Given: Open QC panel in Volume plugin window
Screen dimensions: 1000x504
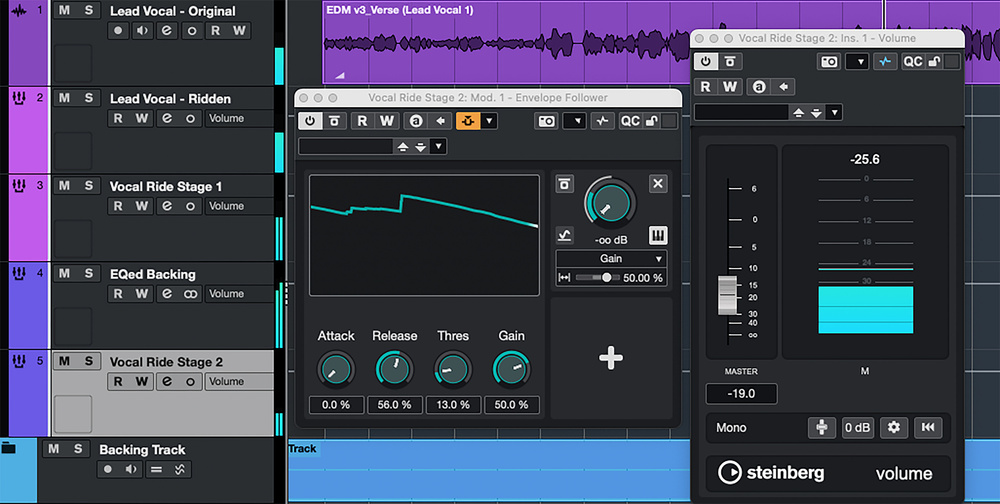Looking at the screenshot, I should tap(913, 61).
